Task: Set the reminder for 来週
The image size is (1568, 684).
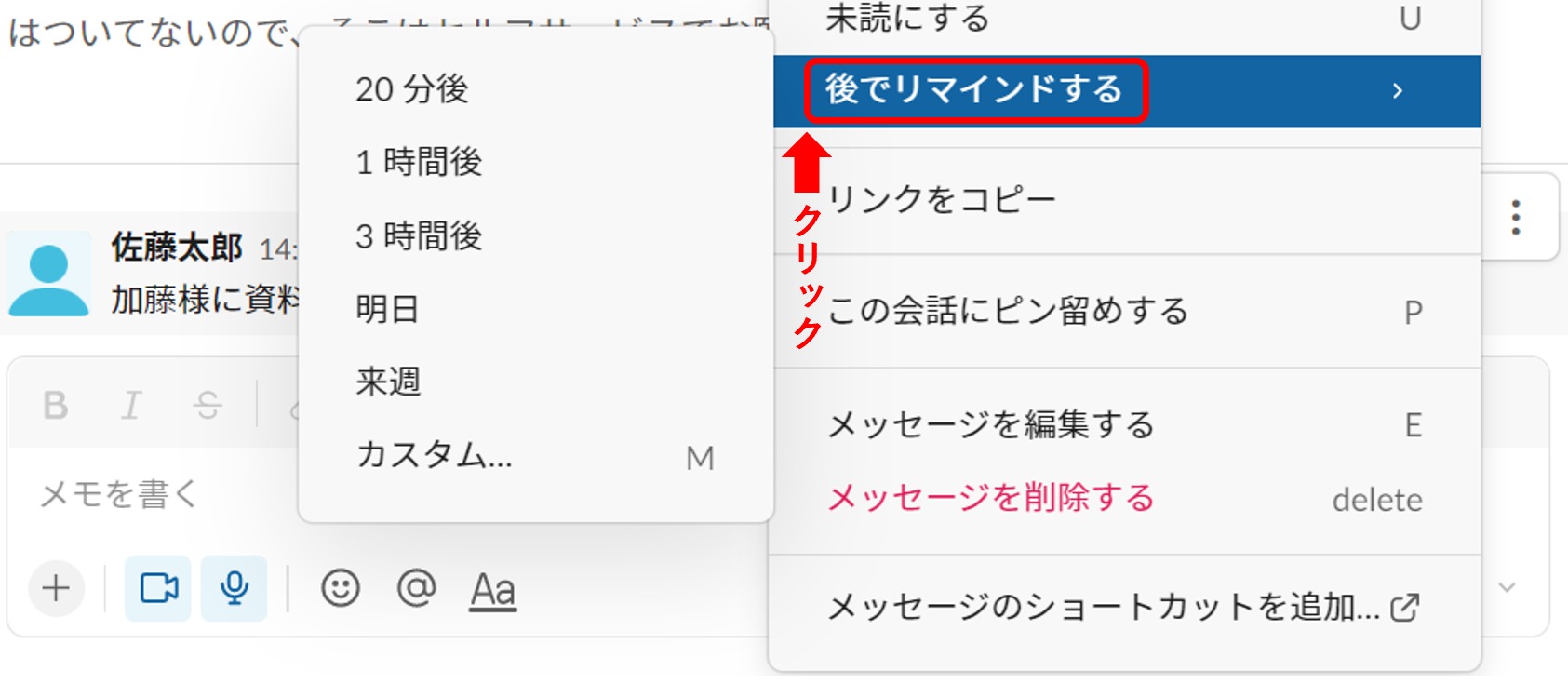Action: [535, 382]
